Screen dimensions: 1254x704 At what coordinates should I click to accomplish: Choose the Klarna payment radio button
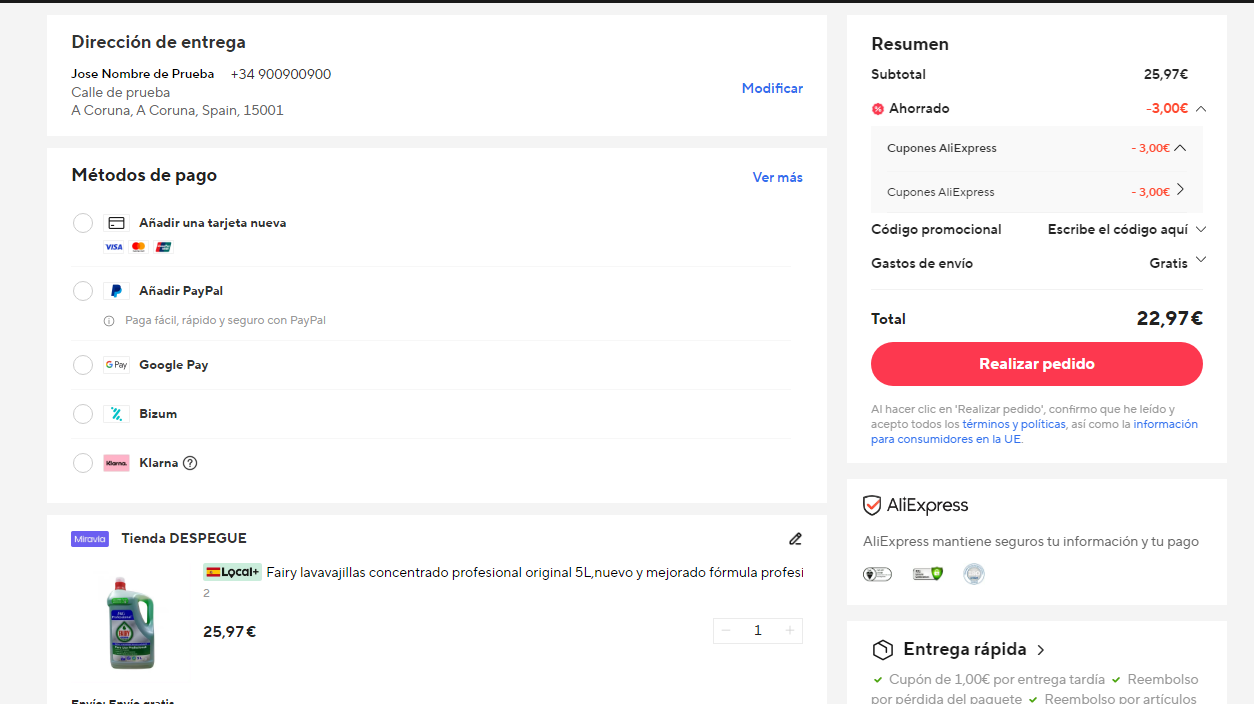[83, 463]
